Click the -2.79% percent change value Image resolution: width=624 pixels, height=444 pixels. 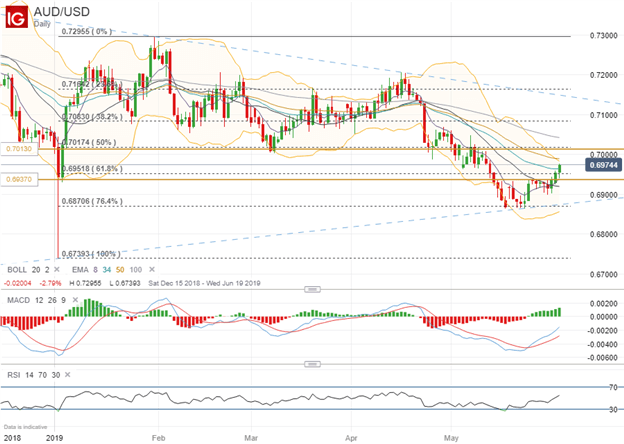click(51, 283)
